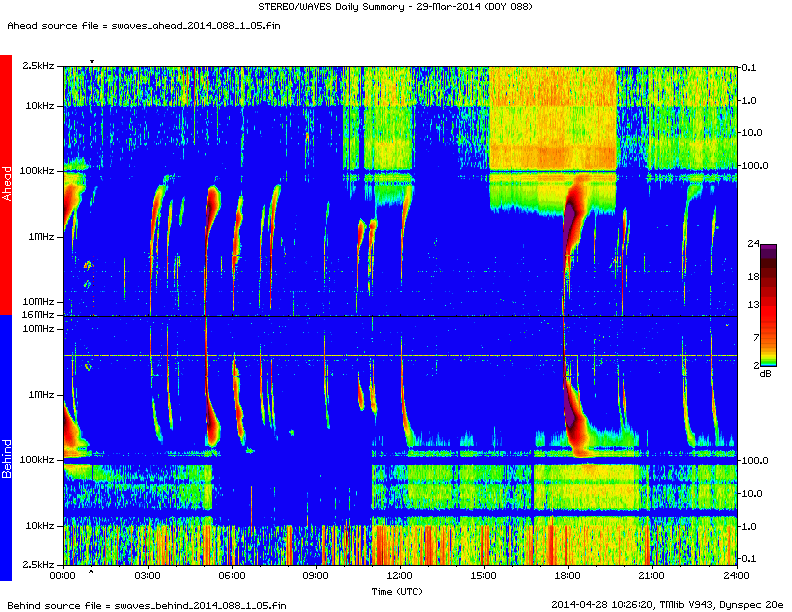The image size is (792, 612).
Task: Click the TMlib V943 generation timestamp text
Action: [667, 605]
